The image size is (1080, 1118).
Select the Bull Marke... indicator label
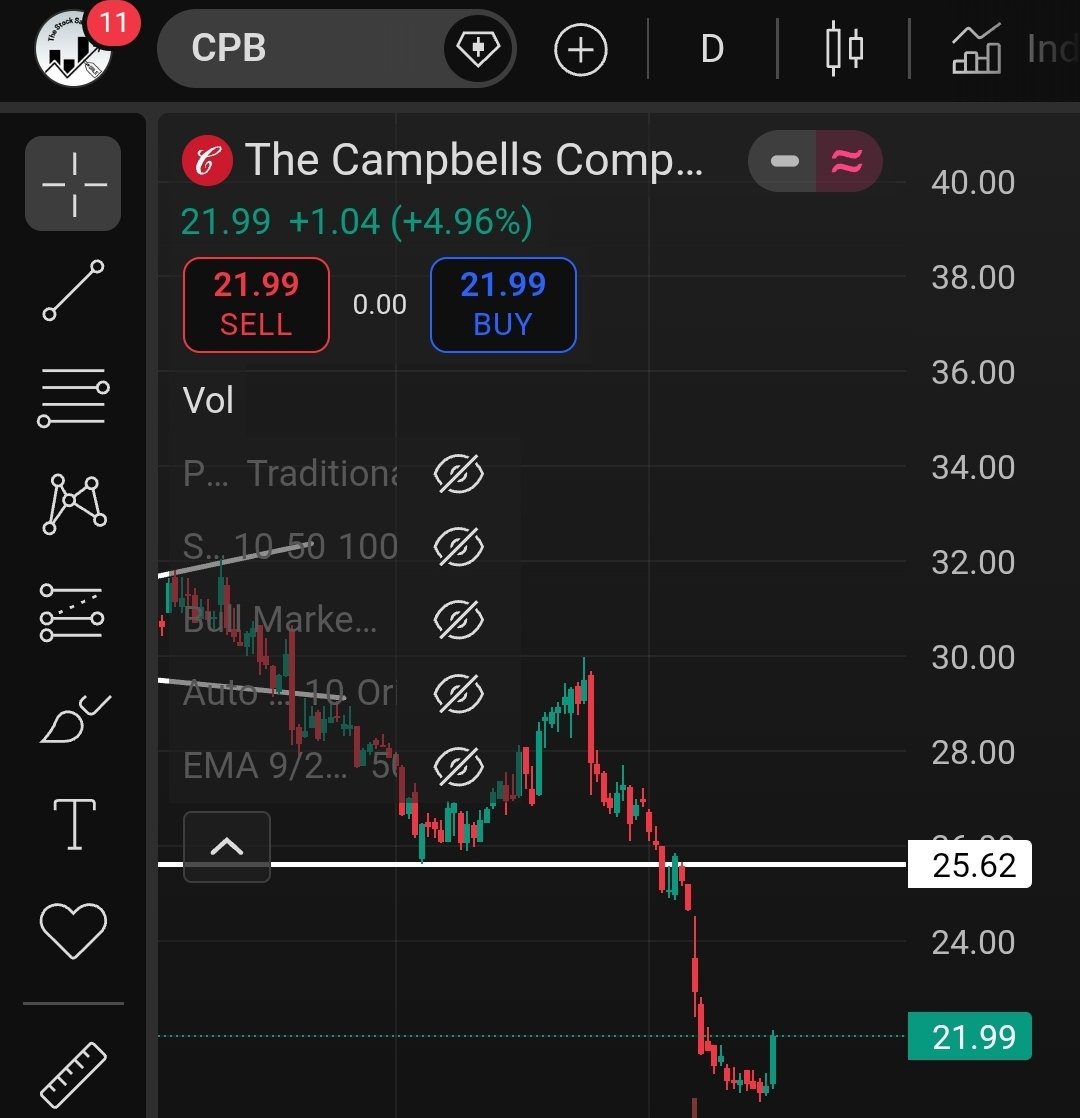(x=279, y=620)
